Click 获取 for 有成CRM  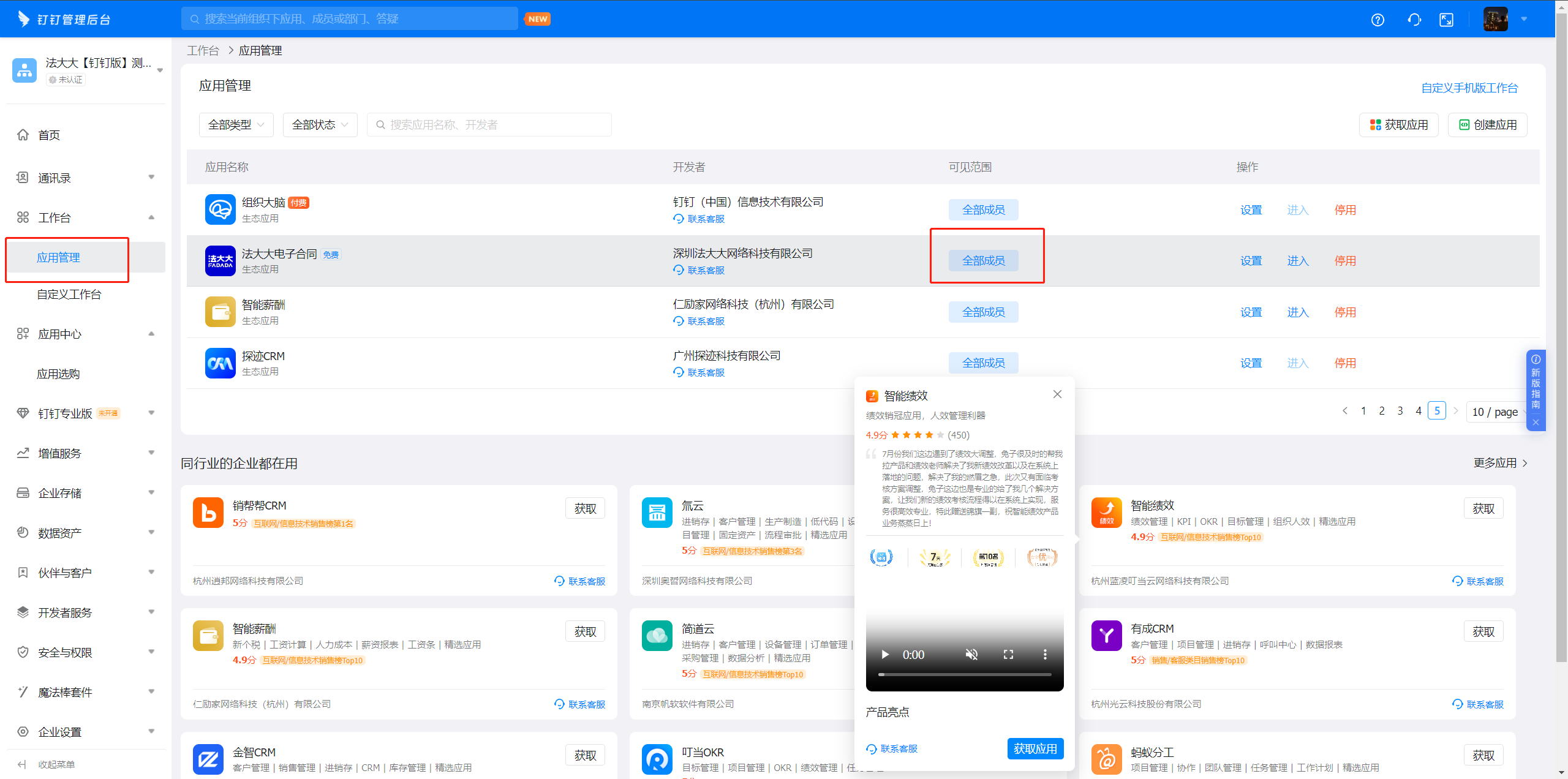coord(1483,631)
